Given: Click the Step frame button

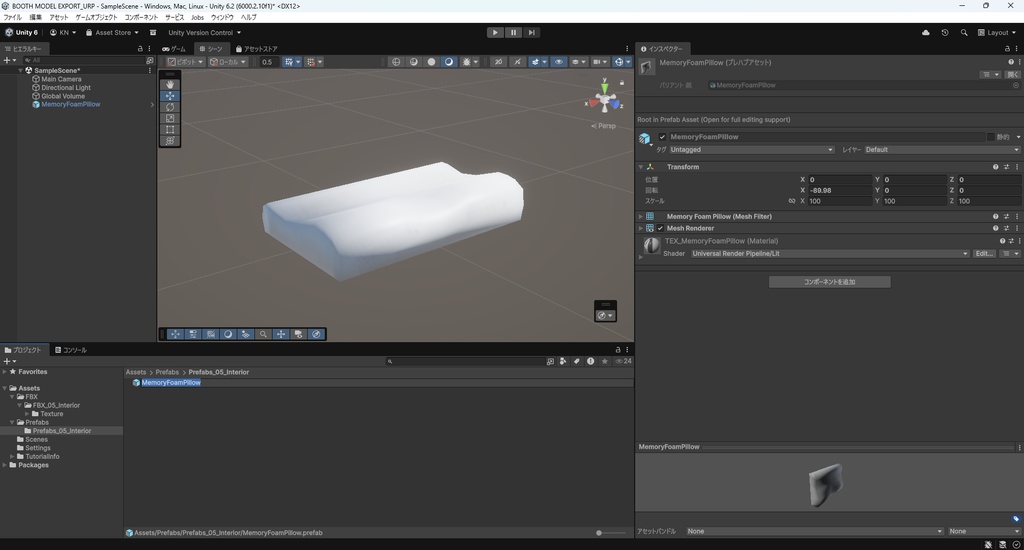Looking at the screenshot, I should click(x=532, y=32).
